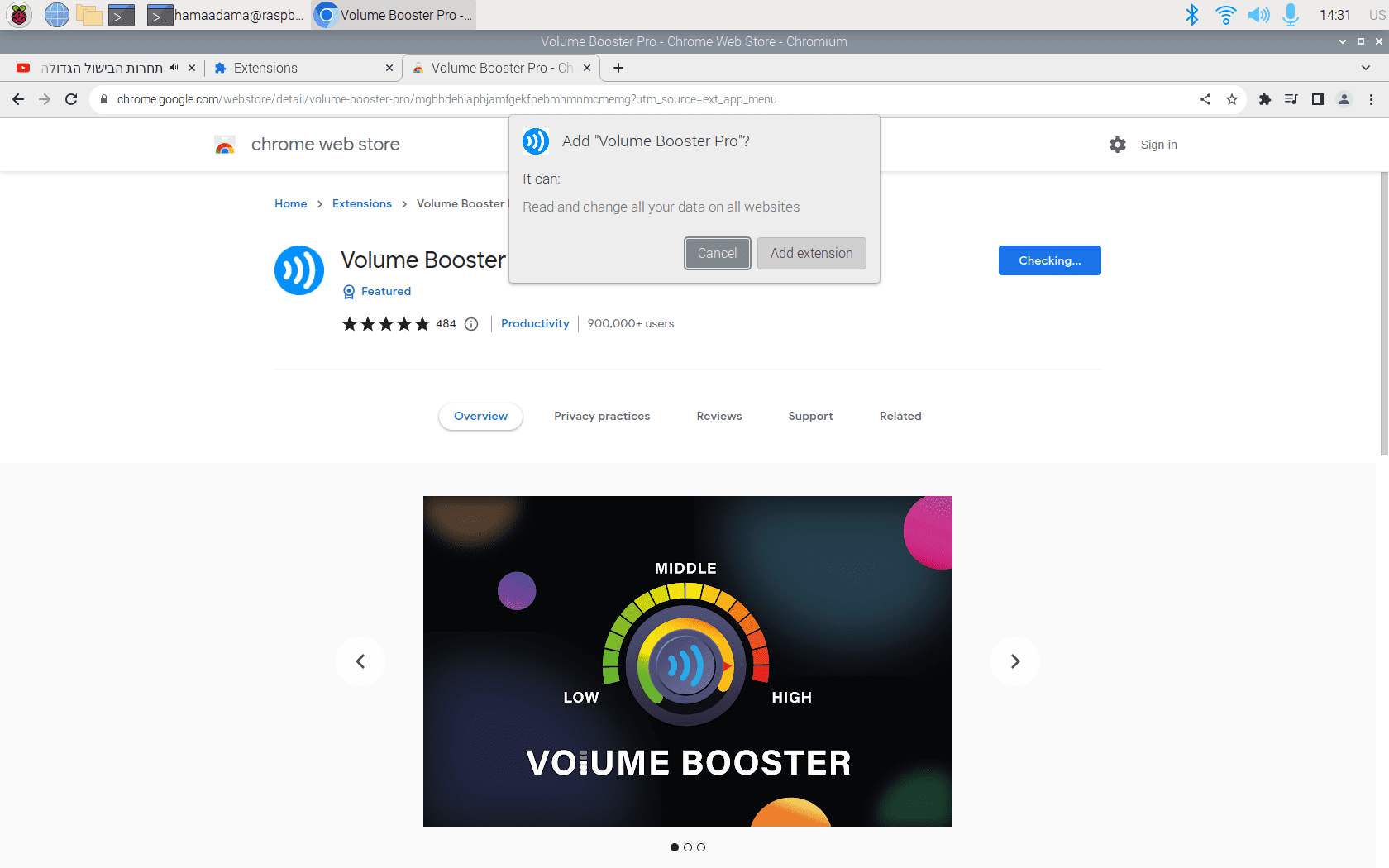Toggle the browser side panel
The width and height of the screenshot is (1389, 868).
pyautogui.click(x=1318, y=99)
